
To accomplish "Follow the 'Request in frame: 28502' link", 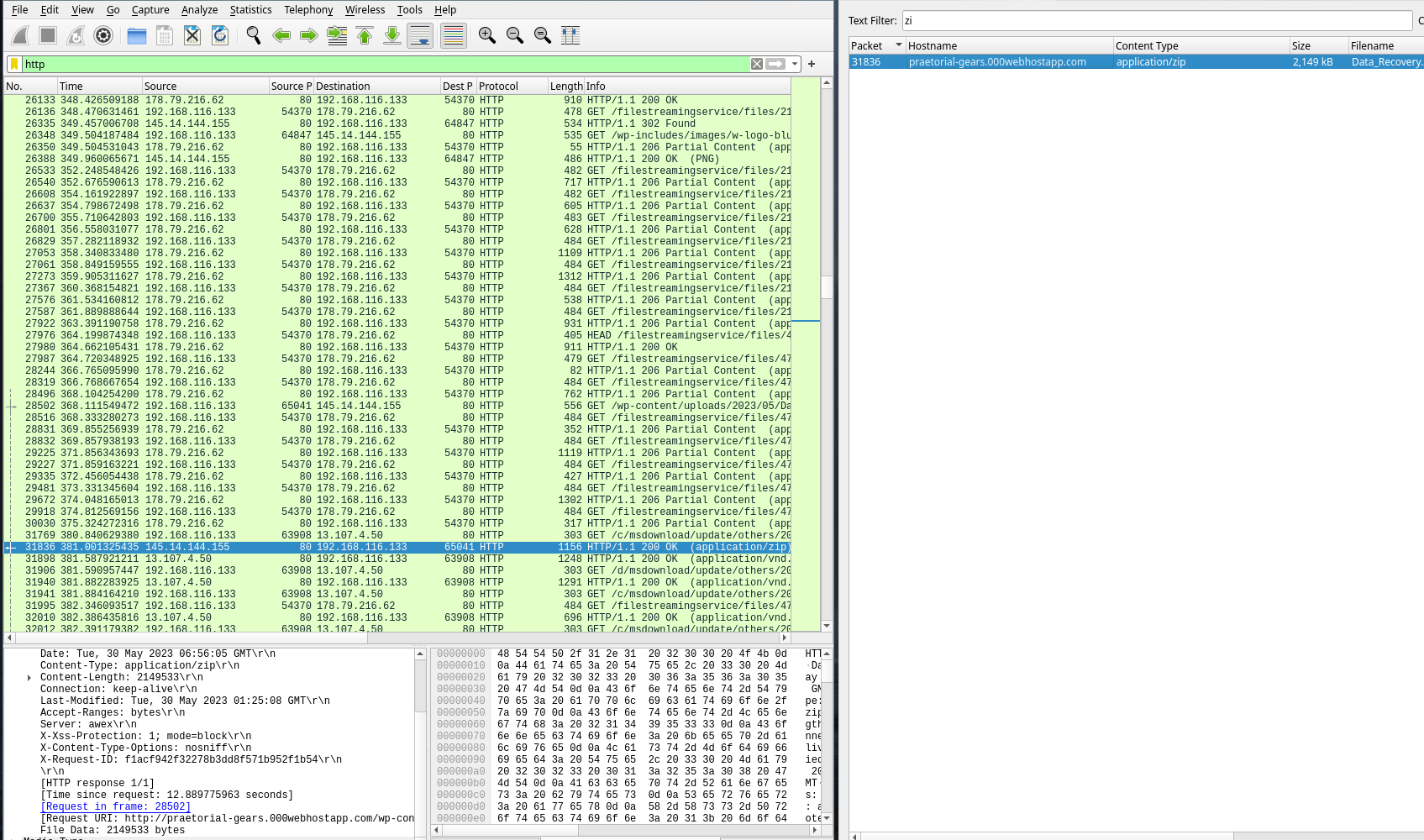I will (116, 806).
